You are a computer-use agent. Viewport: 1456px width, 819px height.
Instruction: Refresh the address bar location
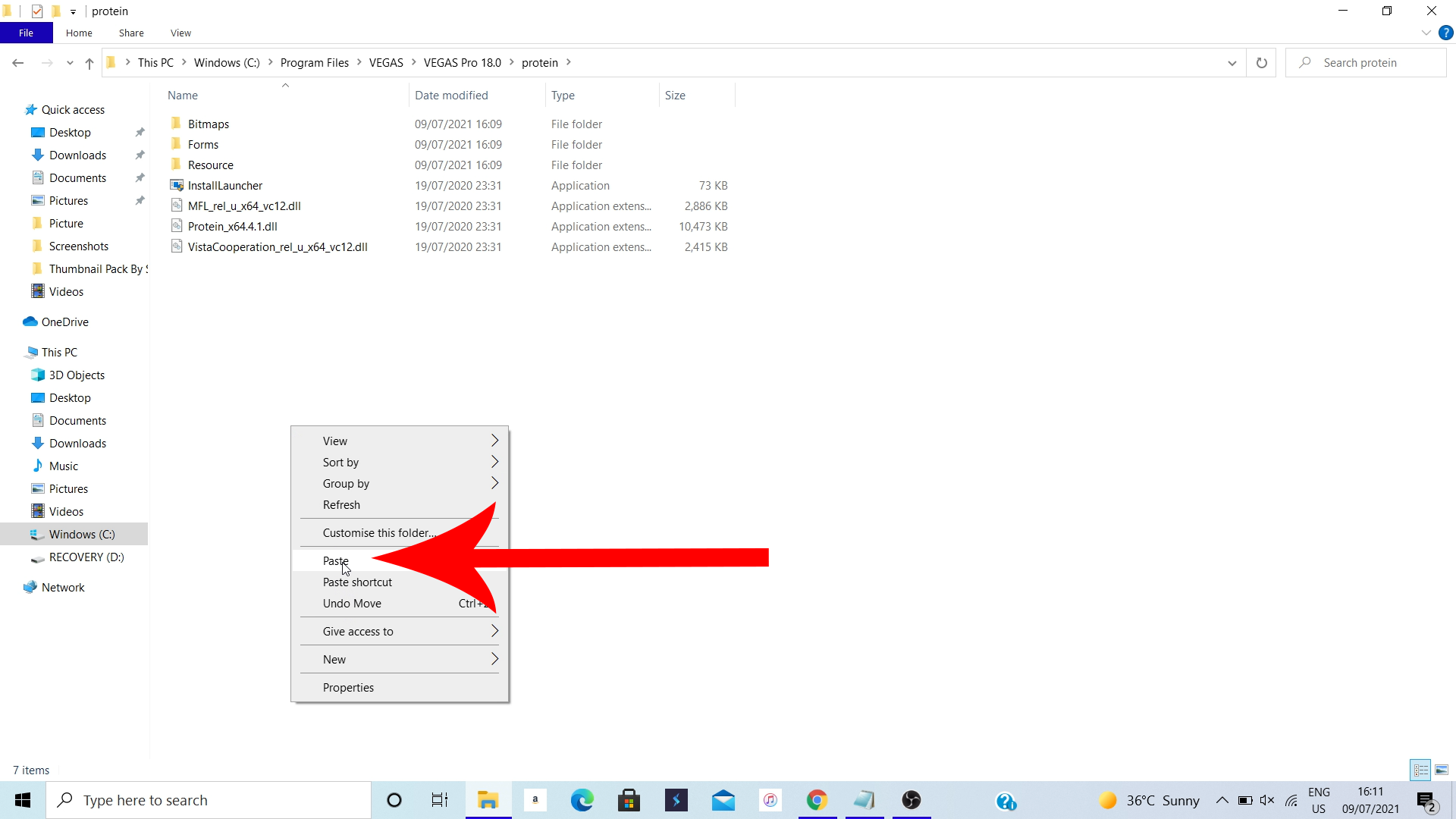1262,63
